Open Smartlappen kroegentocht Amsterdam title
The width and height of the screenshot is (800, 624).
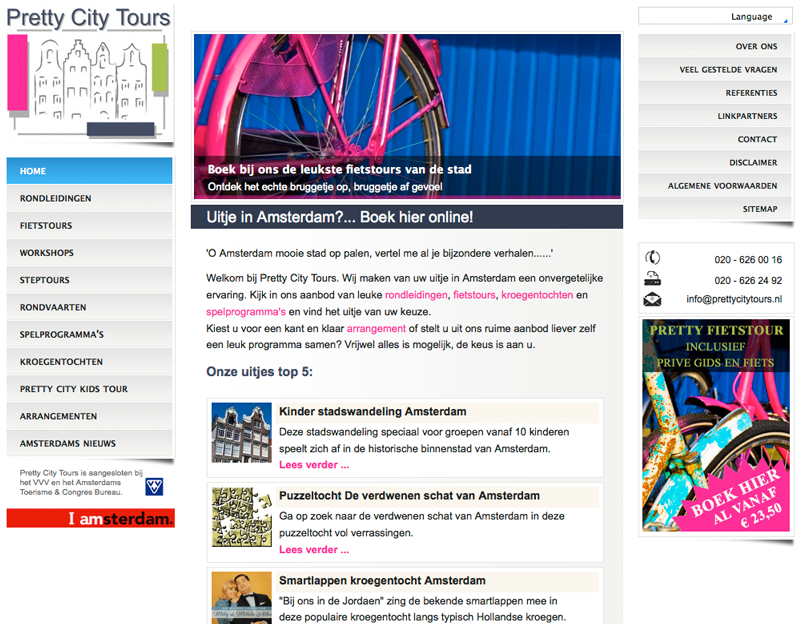tap(382, 580)
